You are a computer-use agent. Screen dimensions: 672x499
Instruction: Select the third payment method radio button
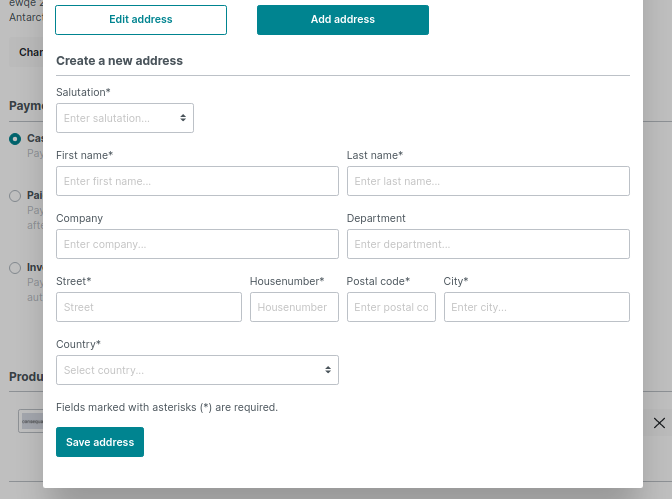[x=15, y=268]
